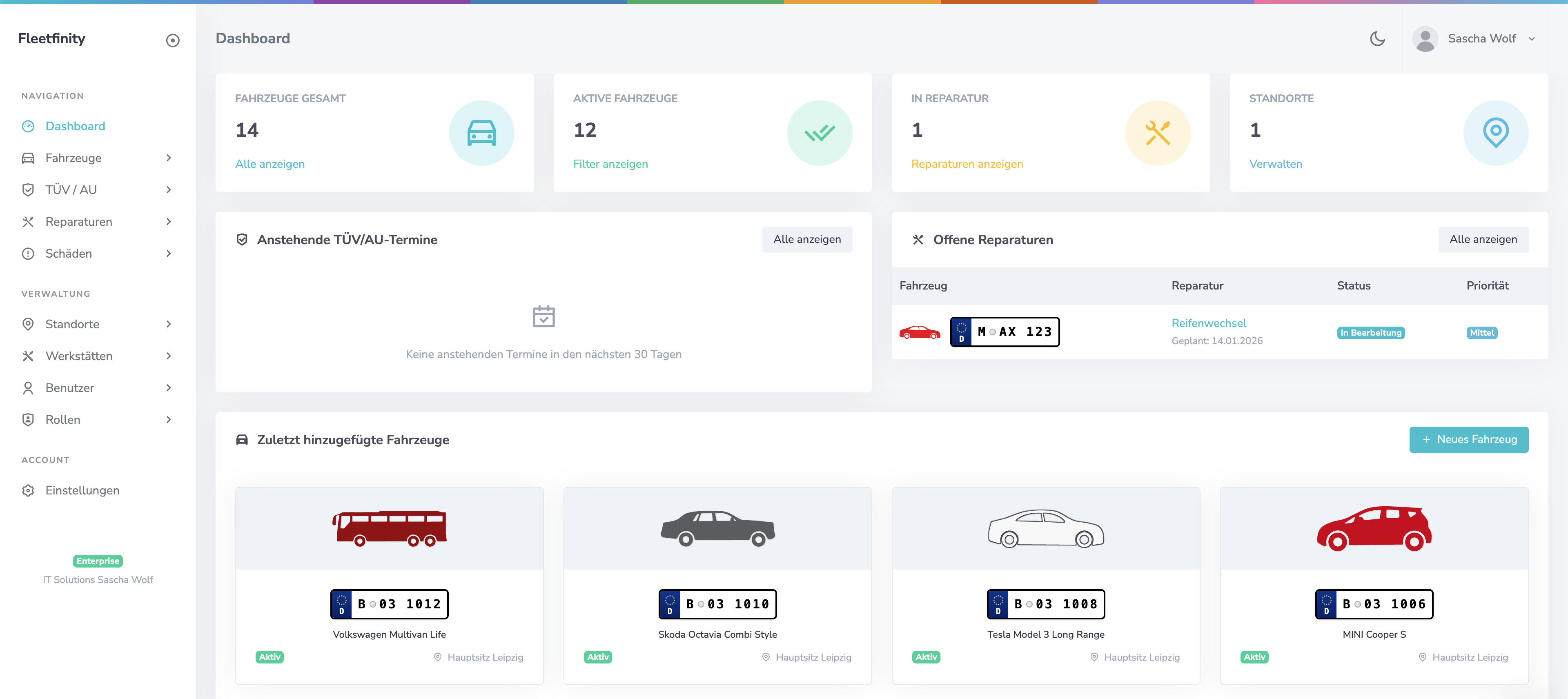Screen dimensions: 1568x699
Task: Select the Dashboard icon in the sidebar
Action: (29, 126)
